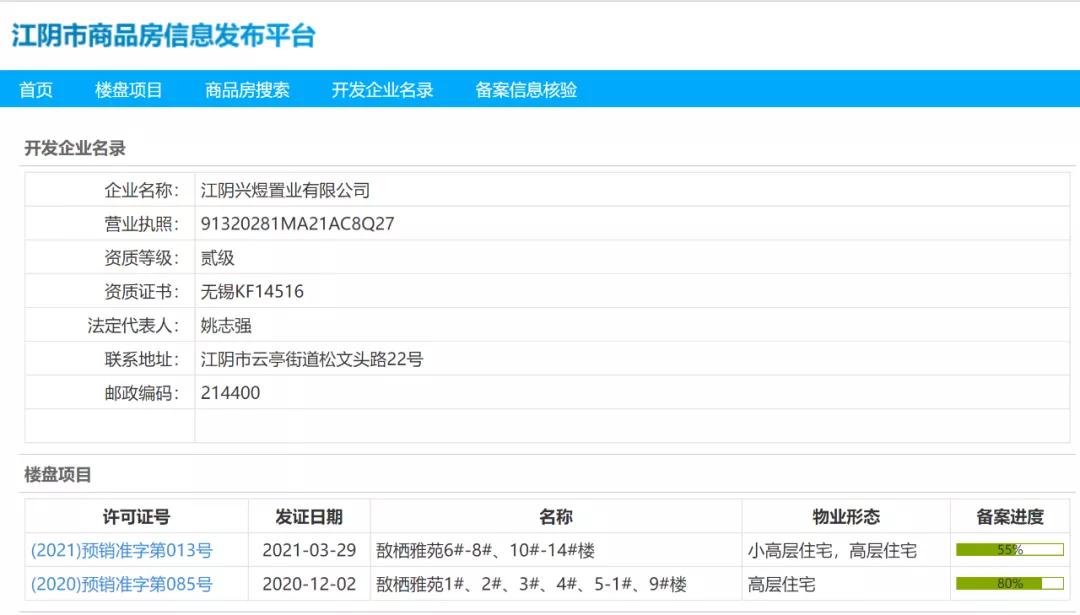This screenshot has width=1080, height=615.
Task: Select 开发企业名录 in the navigation bar
Action: [383, 89]
